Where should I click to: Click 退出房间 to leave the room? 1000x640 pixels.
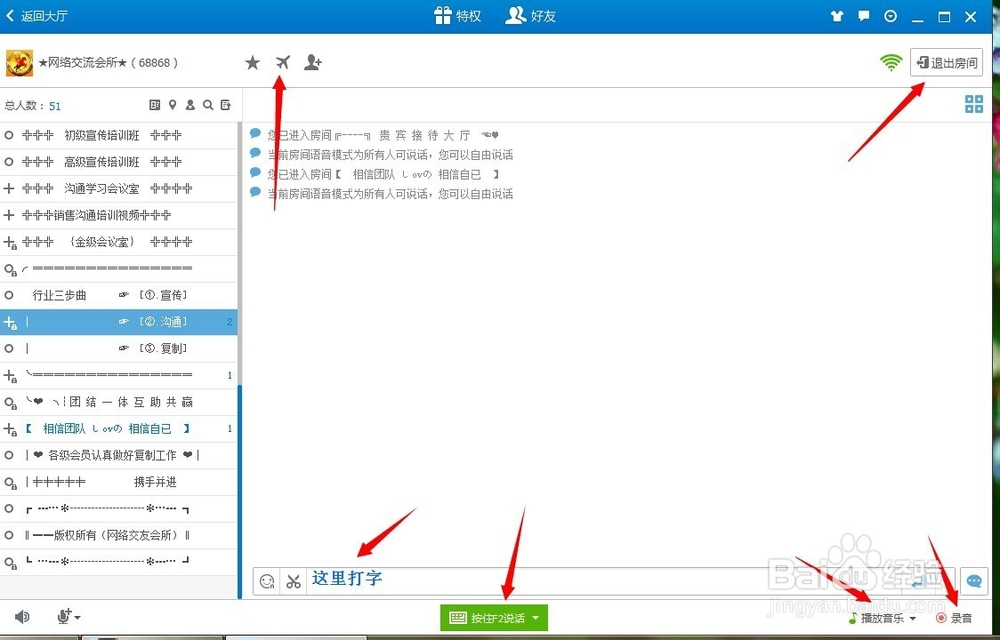tap(946, 61)
